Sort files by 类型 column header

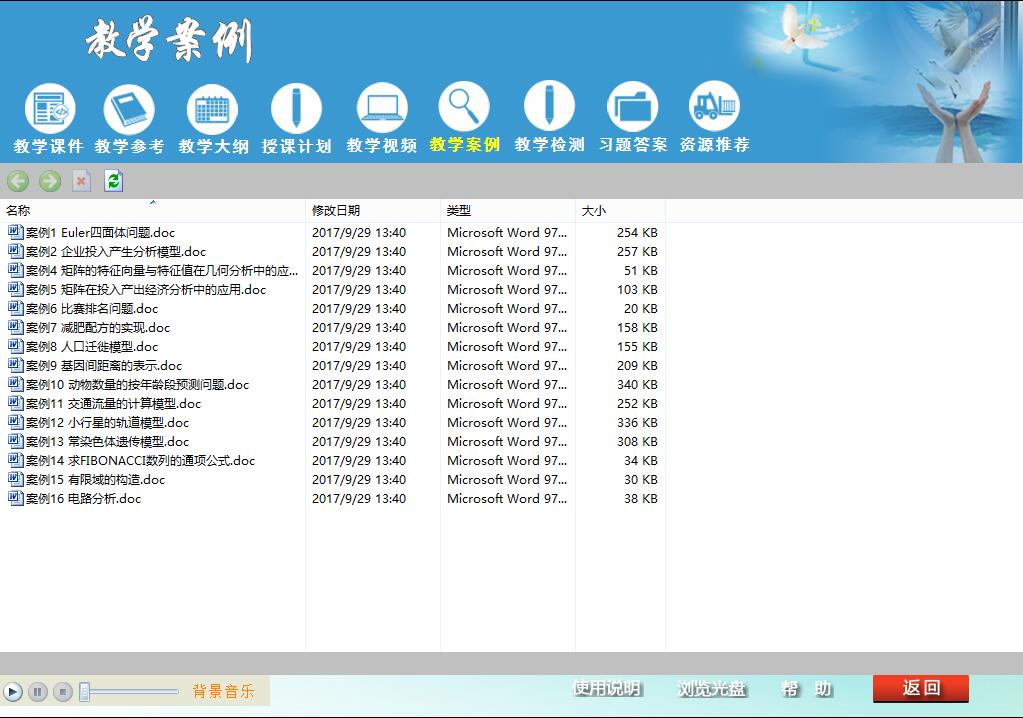click(508, 211)
